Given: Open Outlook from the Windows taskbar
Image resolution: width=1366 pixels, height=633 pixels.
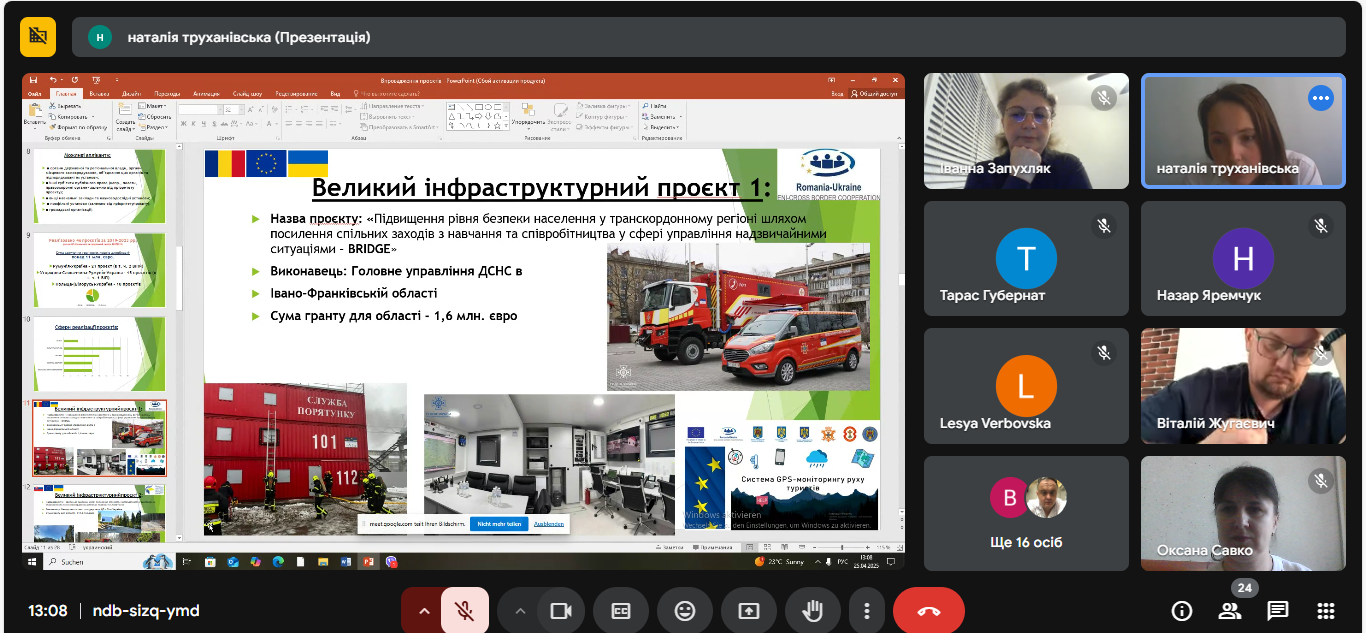Looking at the screenshot, I should click(x=232, y=562).
